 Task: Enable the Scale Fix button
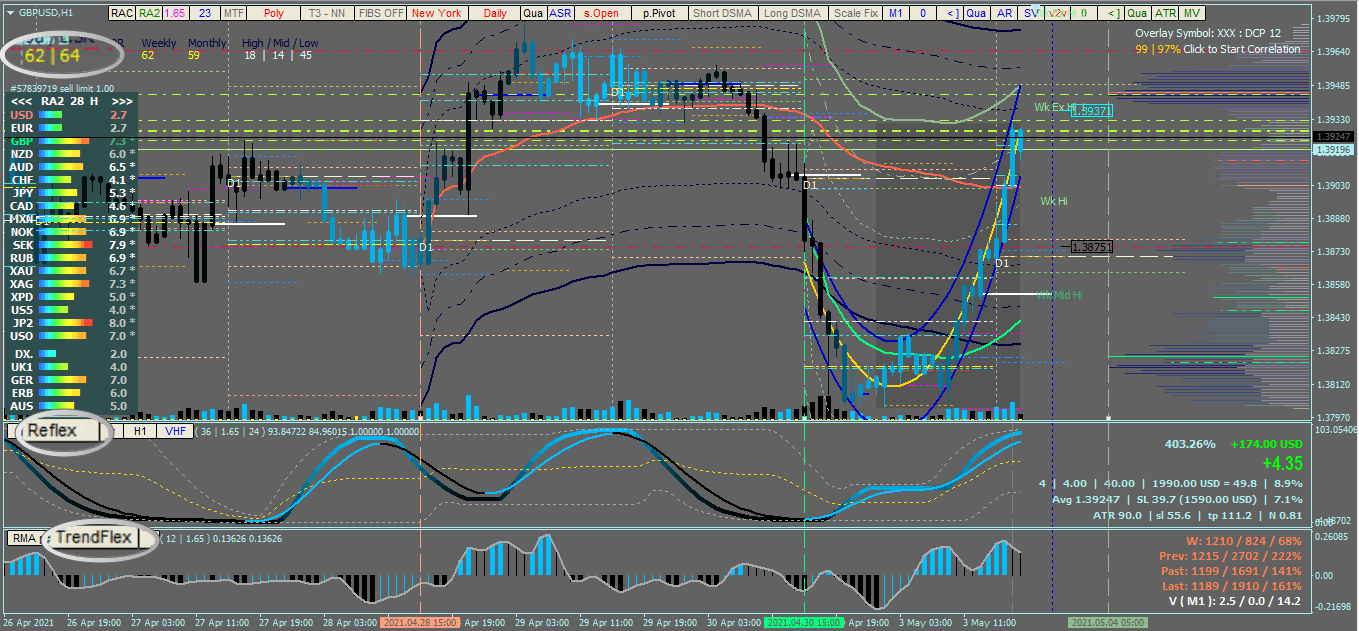[x=856, y=13]
